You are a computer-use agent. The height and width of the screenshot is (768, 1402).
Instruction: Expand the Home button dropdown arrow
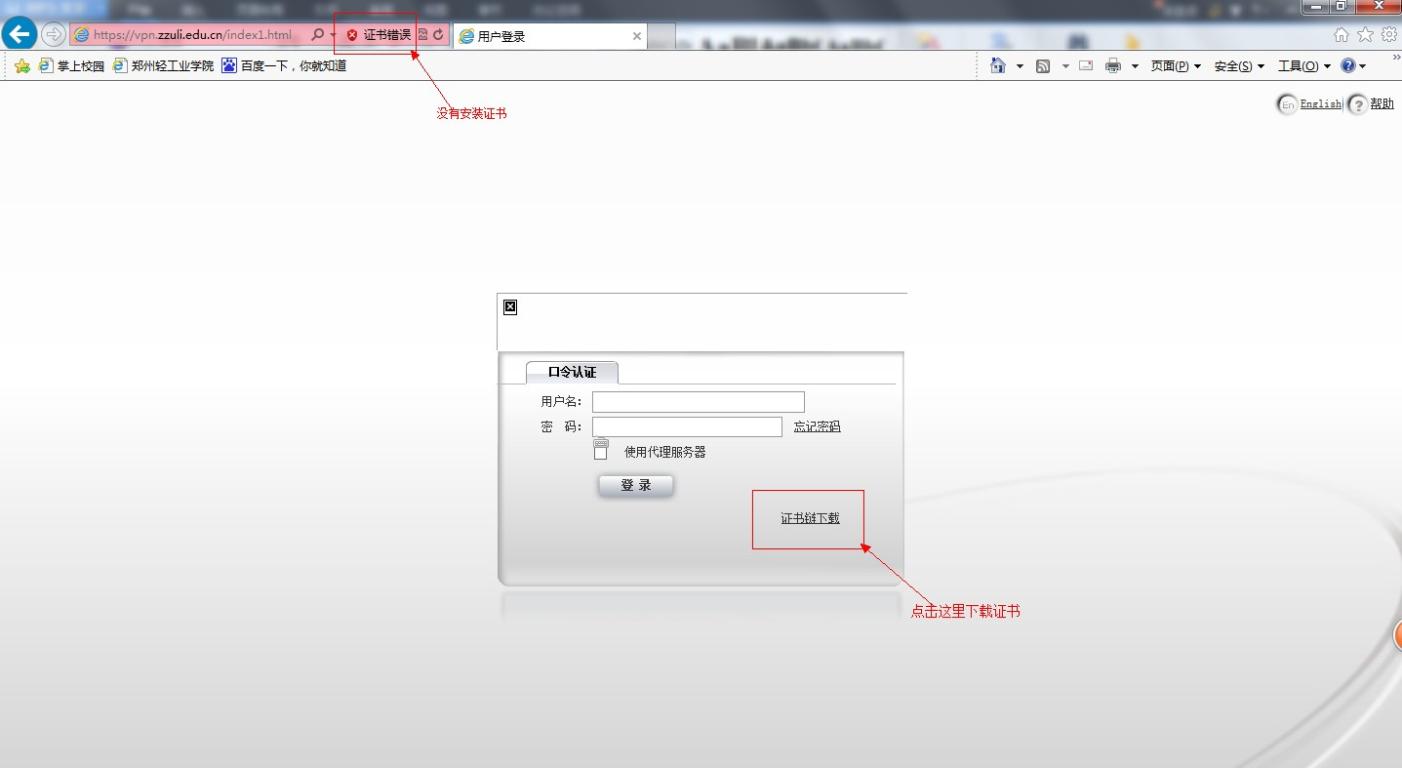point(1020,66)
